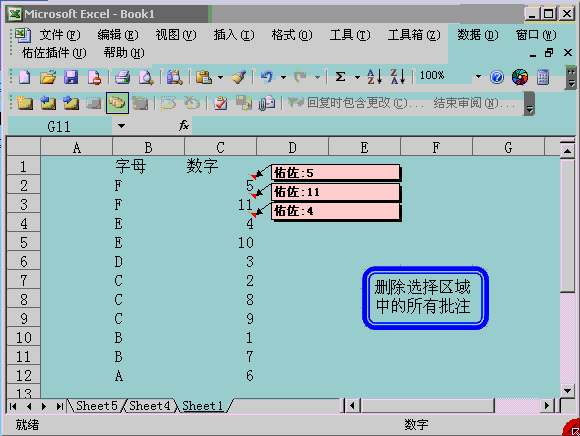Image resolution: width=580 pixels, height=436 pixels.
Task: Open the 格式(O) menu
Action: [x=292, y=35]
